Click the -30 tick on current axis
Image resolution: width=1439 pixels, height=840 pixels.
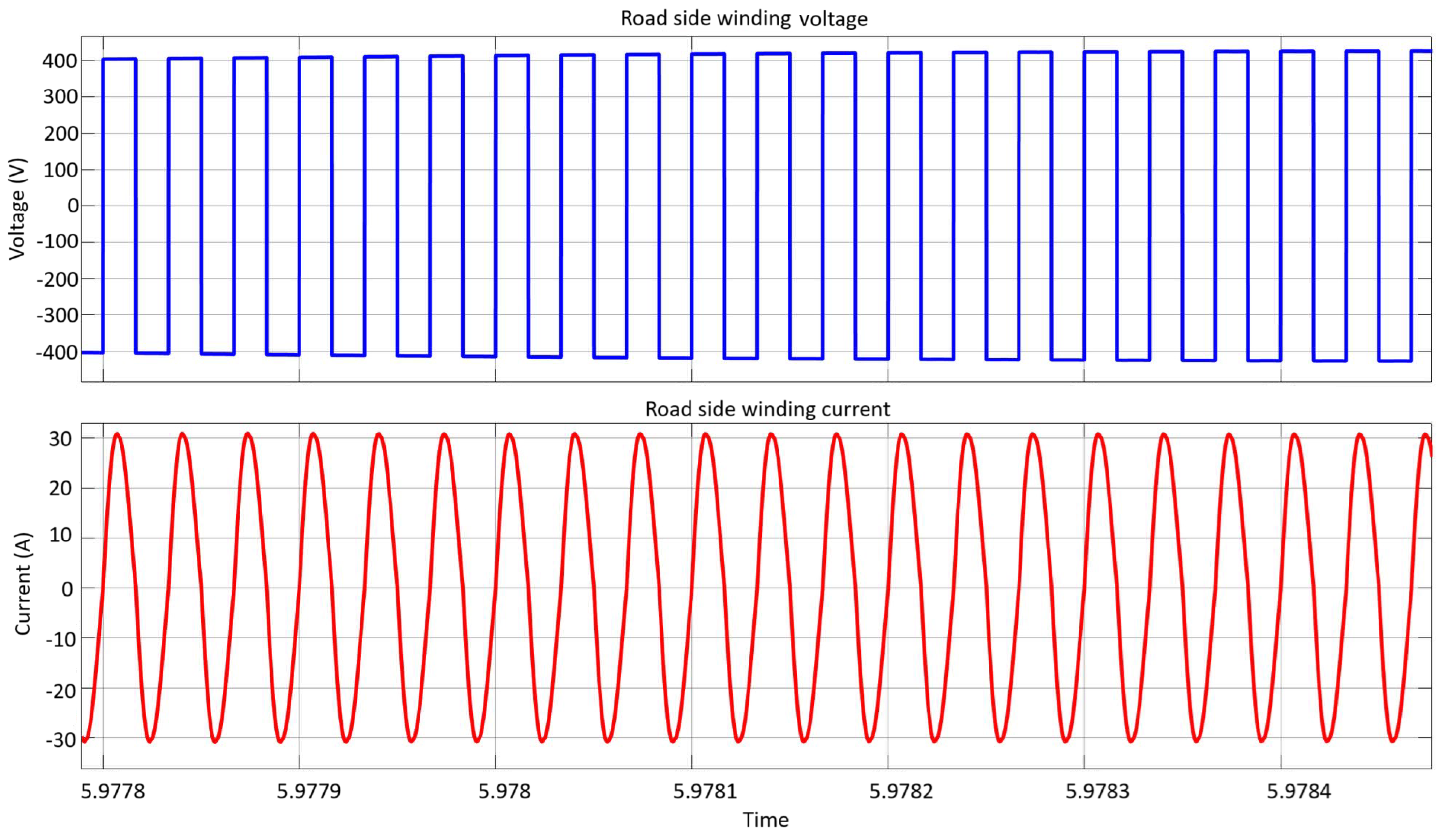pyautogui.click(x=61, y=740)
